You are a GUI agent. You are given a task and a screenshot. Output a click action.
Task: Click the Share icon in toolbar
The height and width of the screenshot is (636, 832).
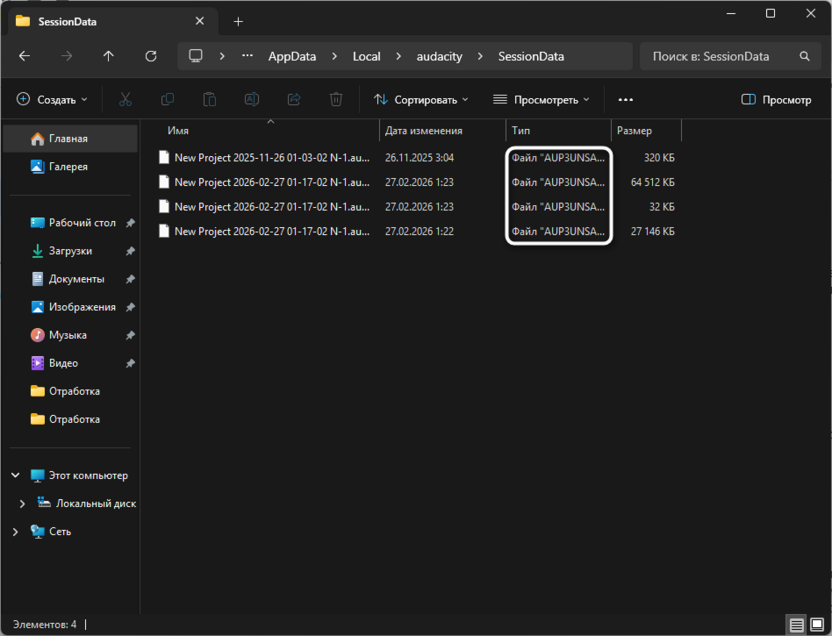click(x=294, y=99)
